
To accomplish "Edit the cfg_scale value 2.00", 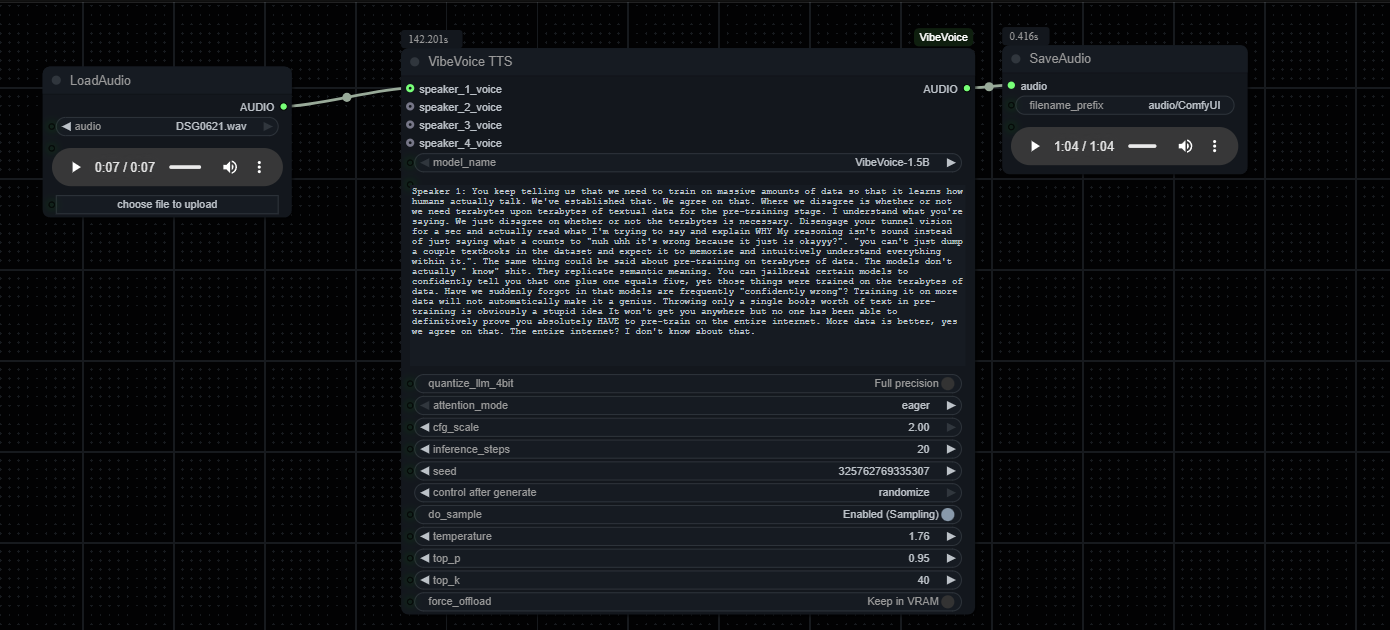I will (918, 427).
